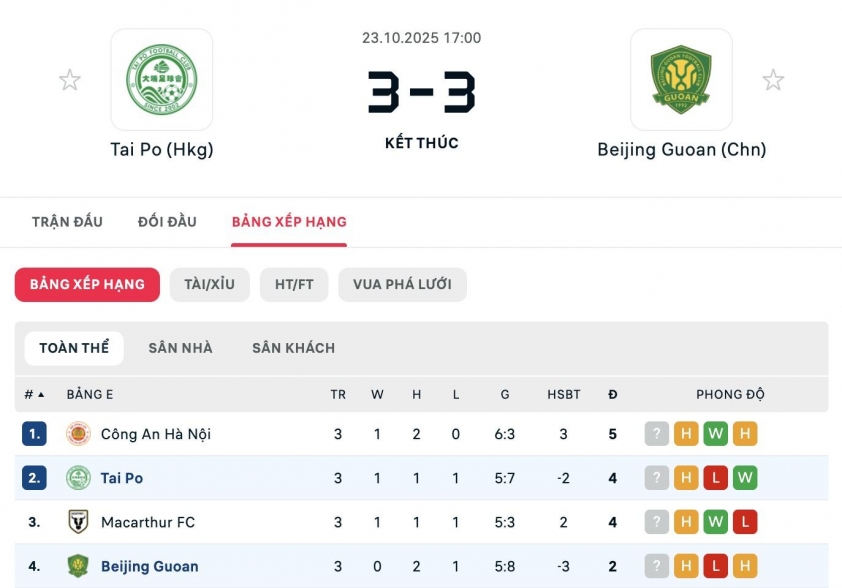842x588 pixels.
Task: Favorite Tai Po with the star icon
Action: point(70,80)
